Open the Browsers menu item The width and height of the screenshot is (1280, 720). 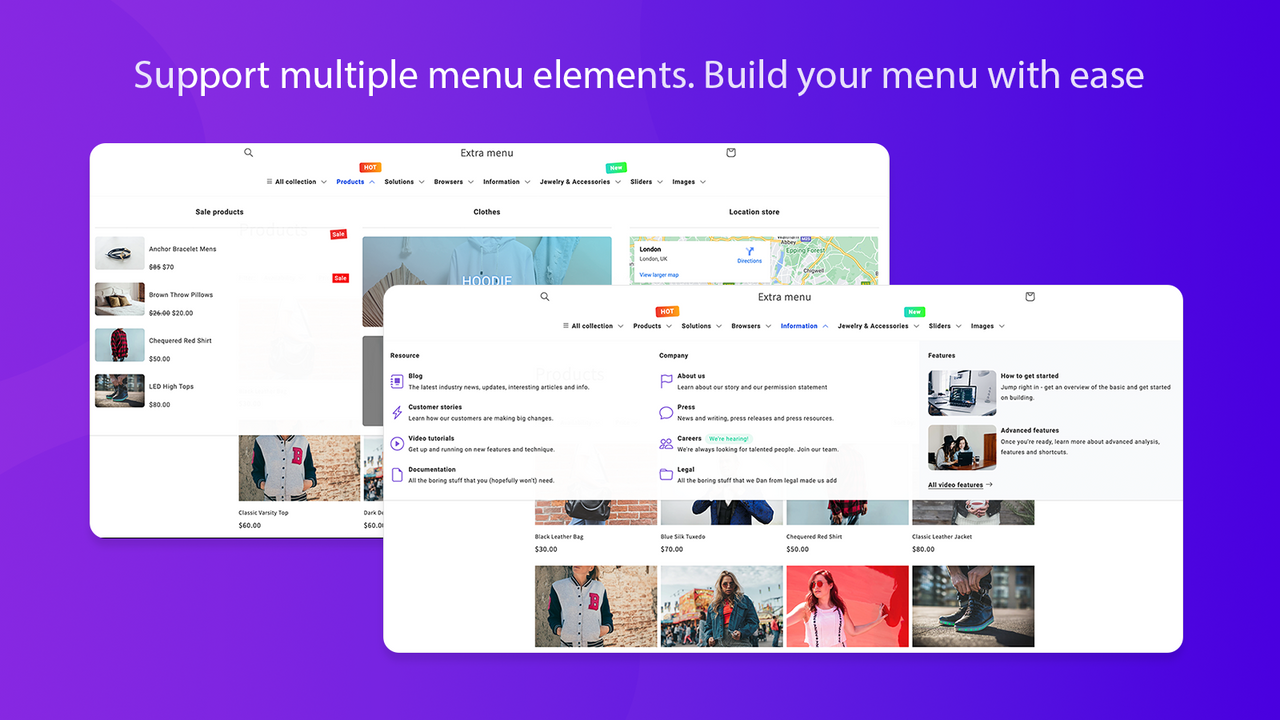tap(746, 325)
